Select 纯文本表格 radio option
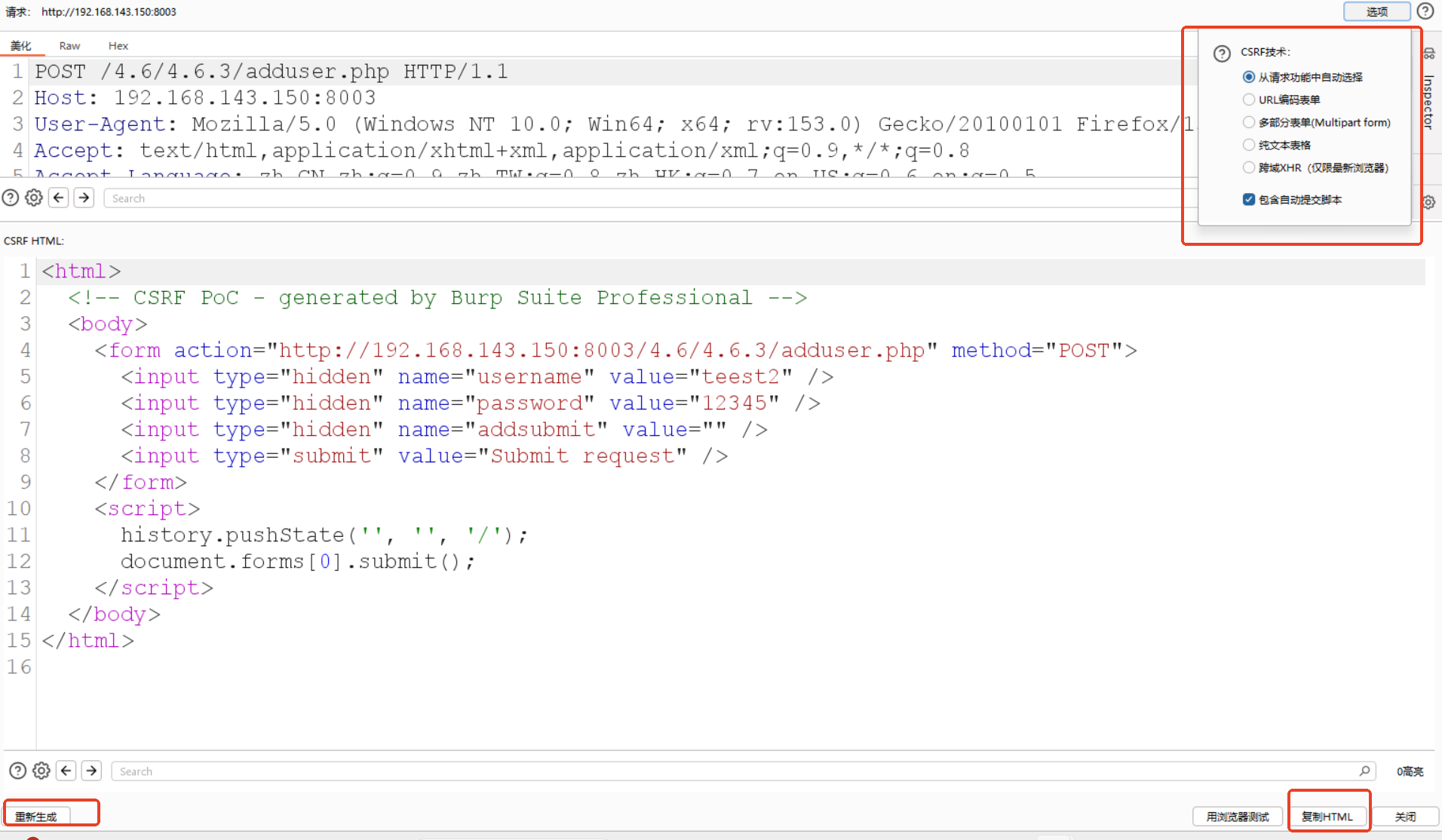The image size is (1442, 840). coord(1249,145)
